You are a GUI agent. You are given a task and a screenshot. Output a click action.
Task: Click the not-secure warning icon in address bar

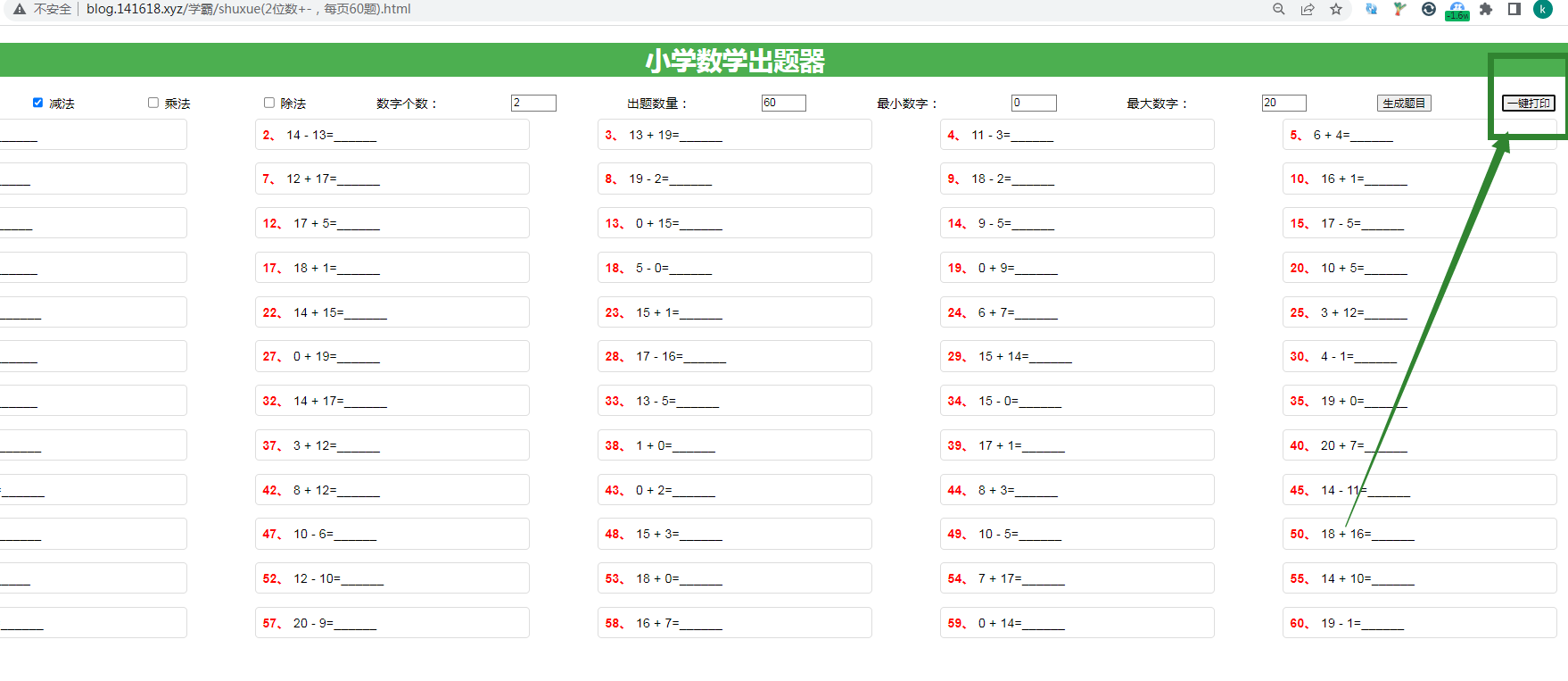(x=19, y=9)
